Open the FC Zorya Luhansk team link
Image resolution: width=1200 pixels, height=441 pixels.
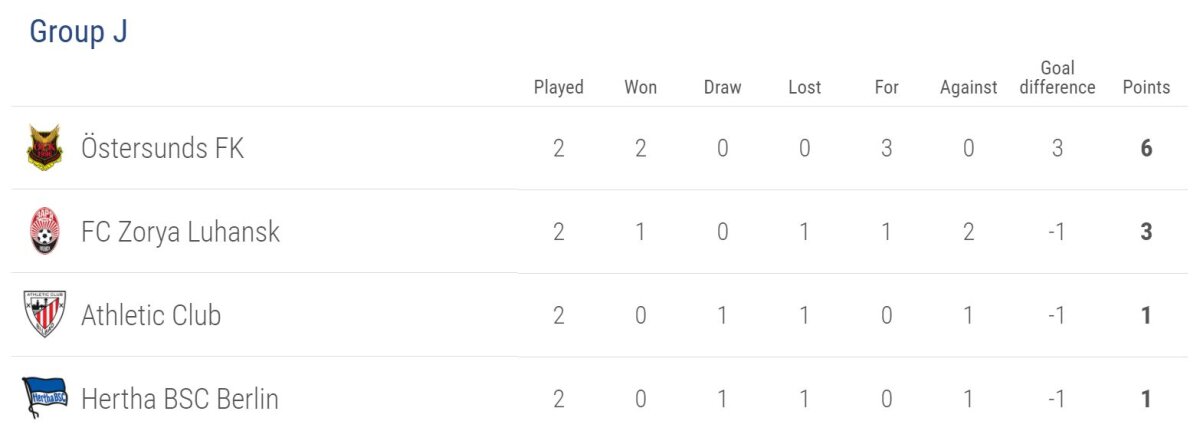180,232
